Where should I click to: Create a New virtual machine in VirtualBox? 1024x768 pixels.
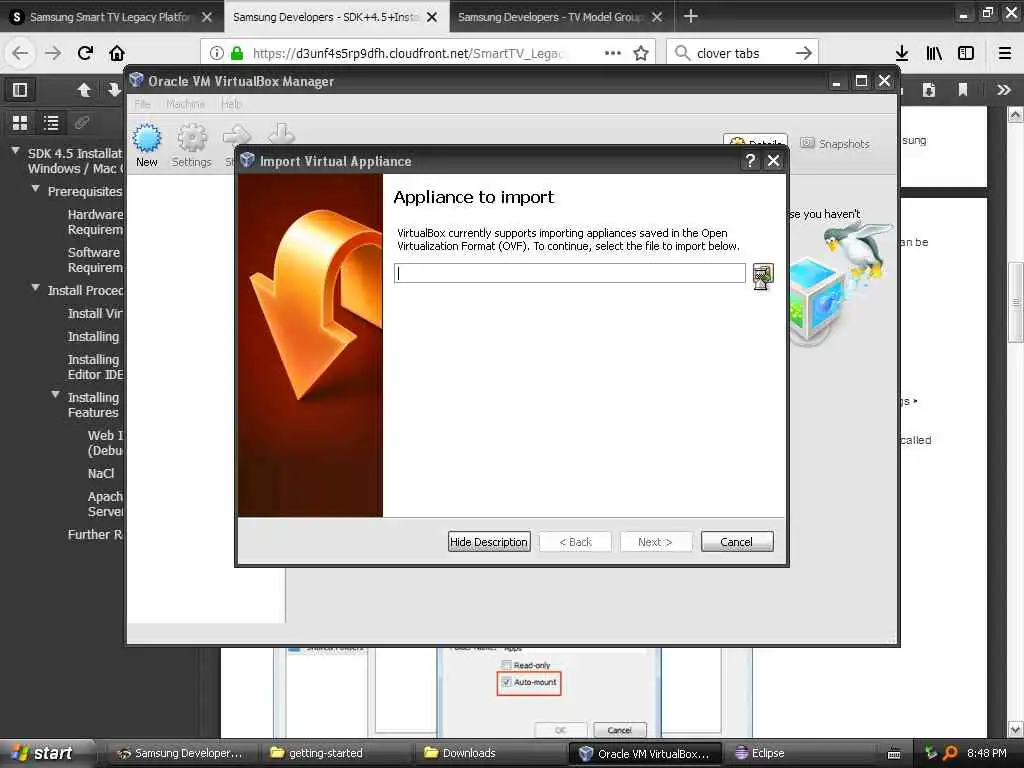(x=147, y=146)
